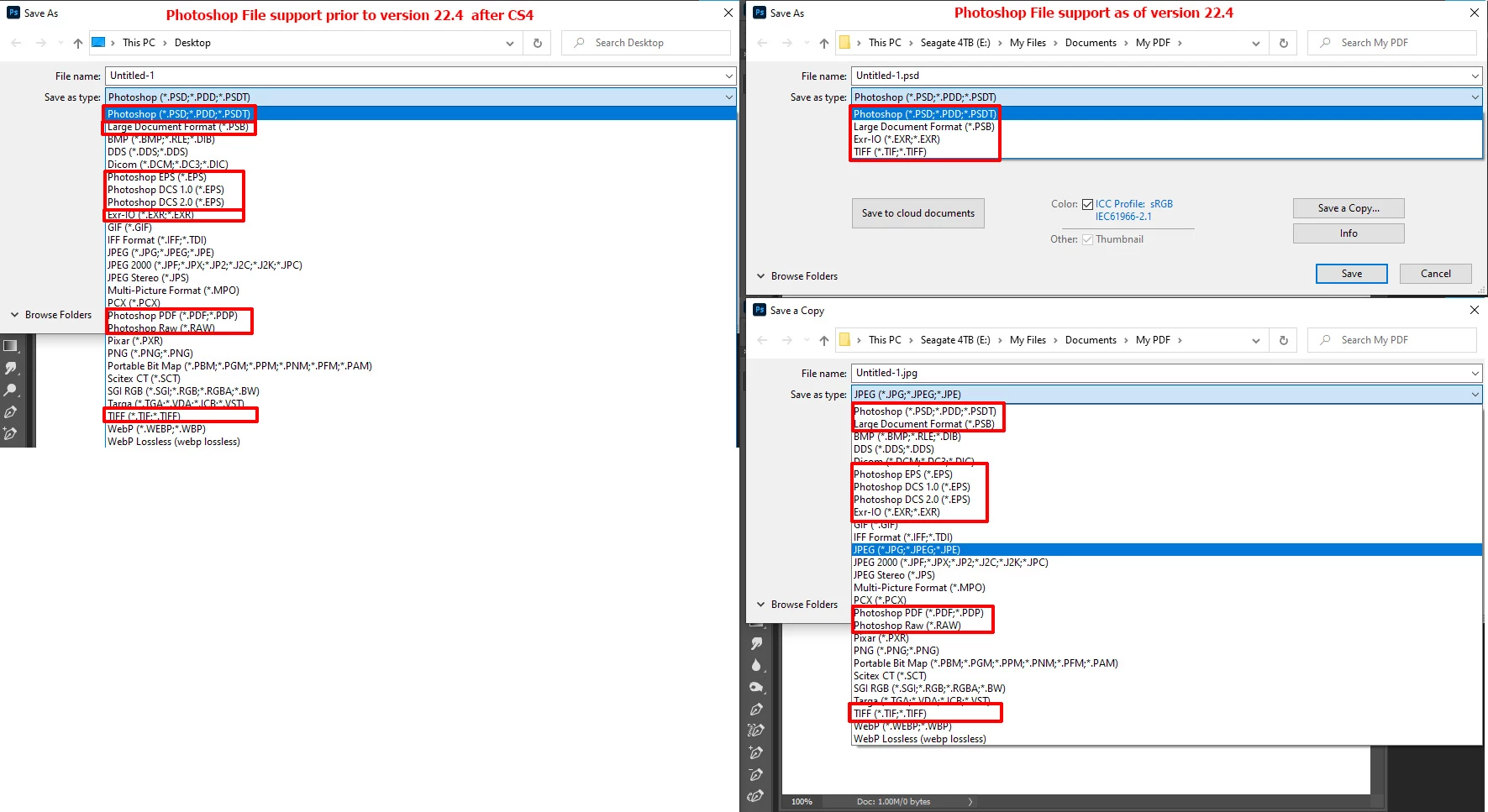Screen dimensions: 1488x812
Task: Click the Save a Copy... button
Action: tap(1349, 208)
